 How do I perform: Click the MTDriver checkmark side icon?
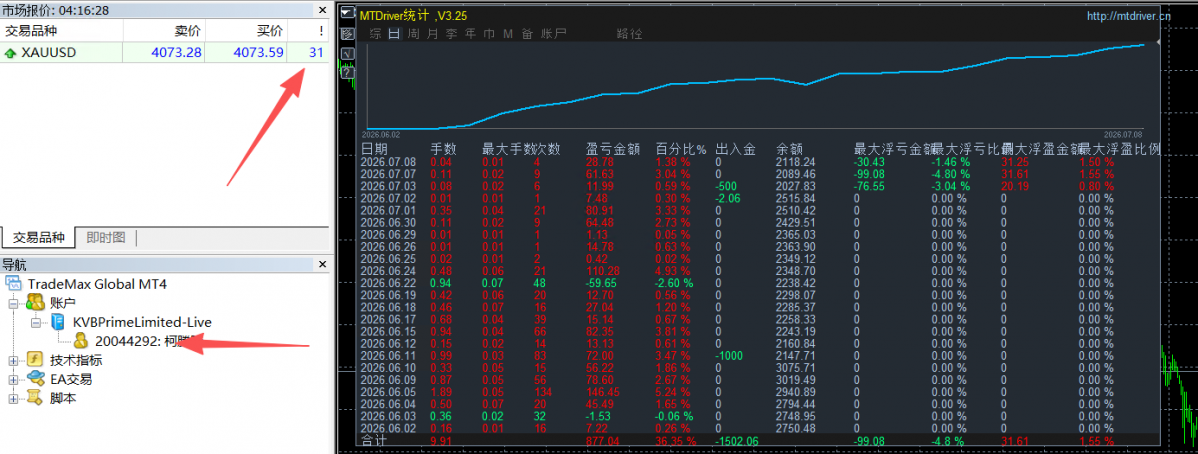click(348, 54)
